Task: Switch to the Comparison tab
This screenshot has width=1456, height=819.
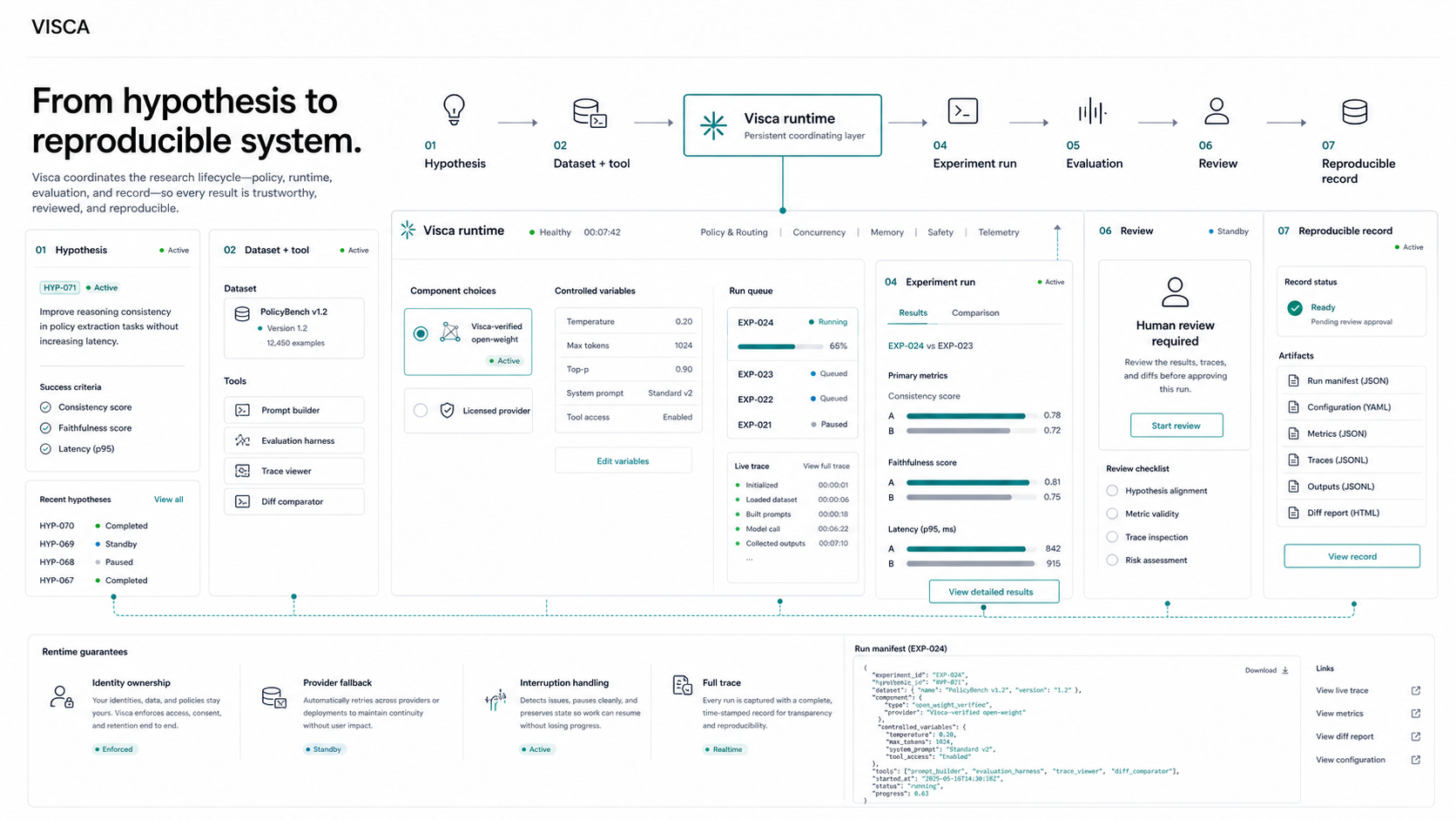Action: (x=975, y=312)
